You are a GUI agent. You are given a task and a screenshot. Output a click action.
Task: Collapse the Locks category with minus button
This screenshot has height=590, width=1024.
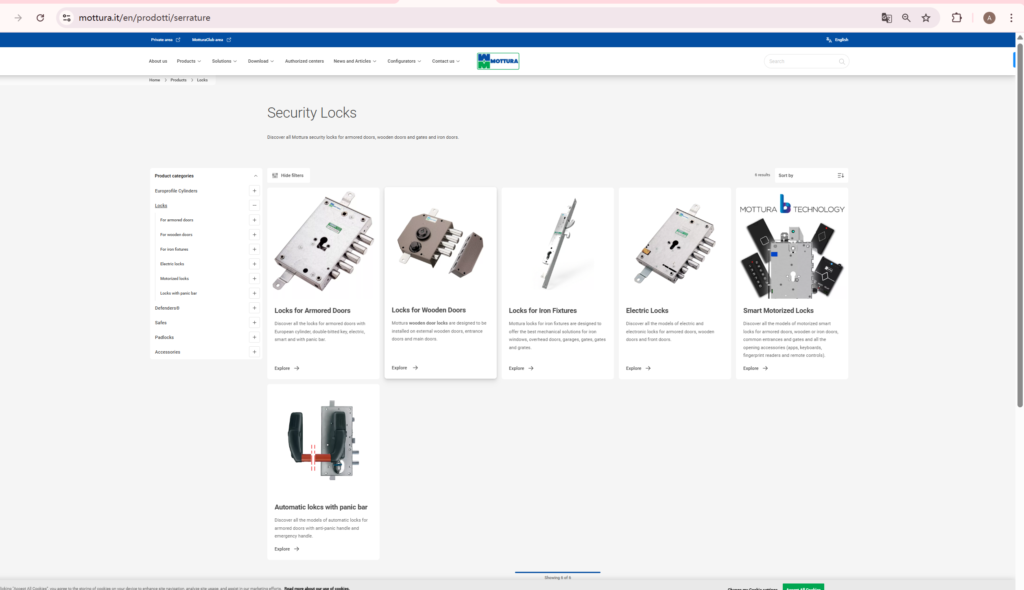[254, 205]
